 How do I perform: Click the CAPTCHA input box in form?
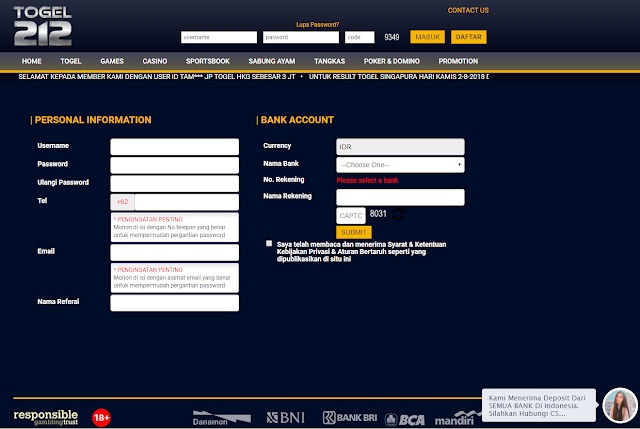(351, 216)
